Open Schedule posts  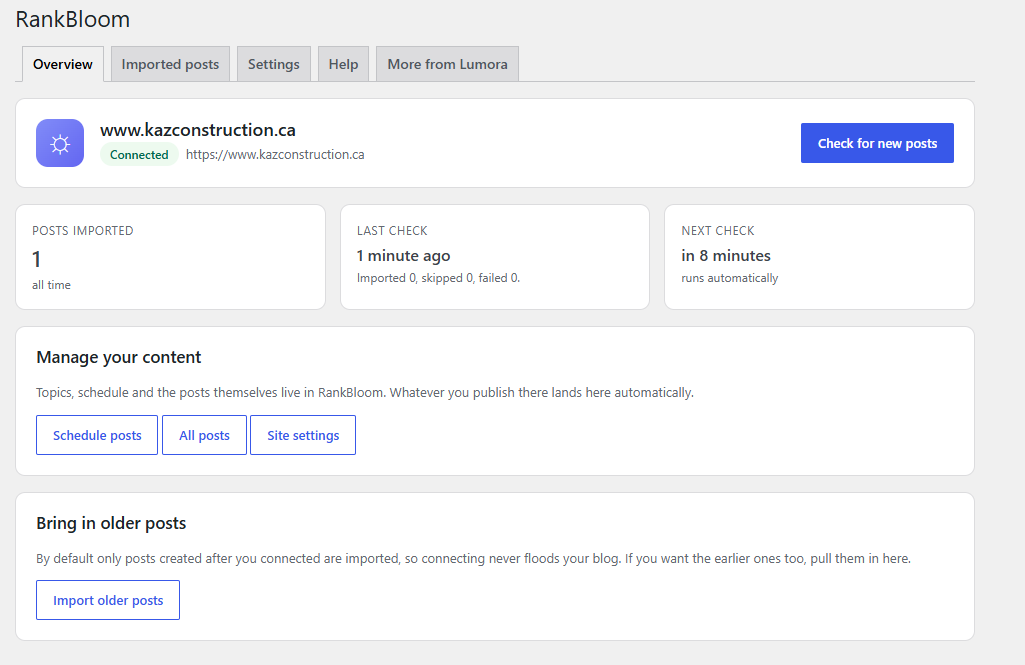[97, 435]
